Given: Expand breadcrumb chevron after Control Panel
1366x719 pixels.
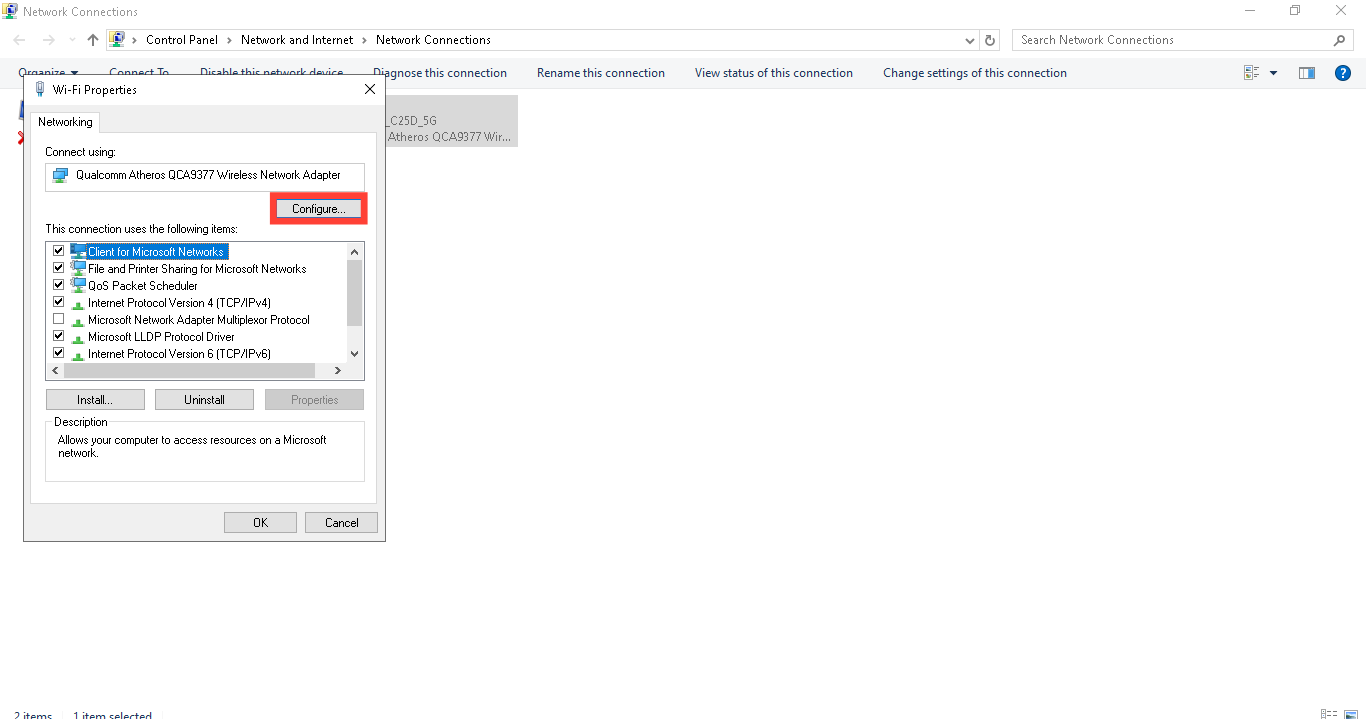Looking at the screenshot, I should tap(229, 40).
